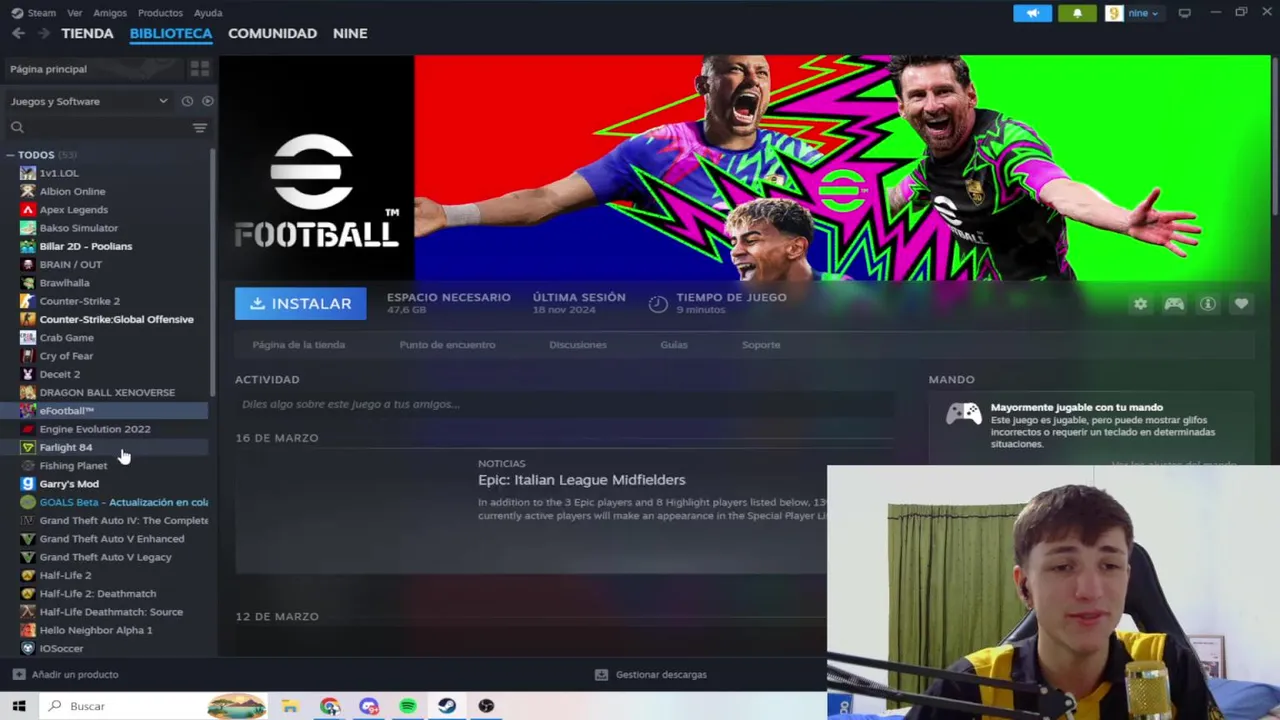1280x720 pixels.
Task: Open the Ver menu
Action: pyautogui.click(x=75, y=13)
